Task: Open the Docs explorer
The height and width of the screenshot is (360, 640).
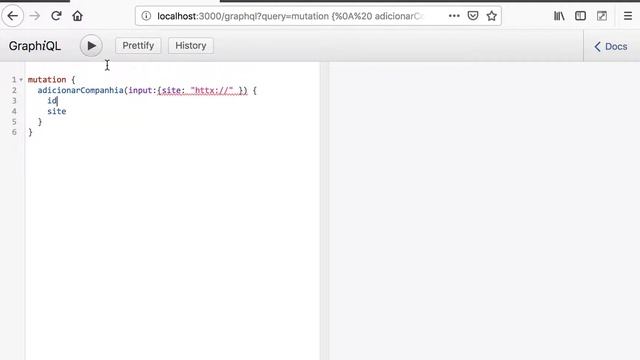Action: 611,47
